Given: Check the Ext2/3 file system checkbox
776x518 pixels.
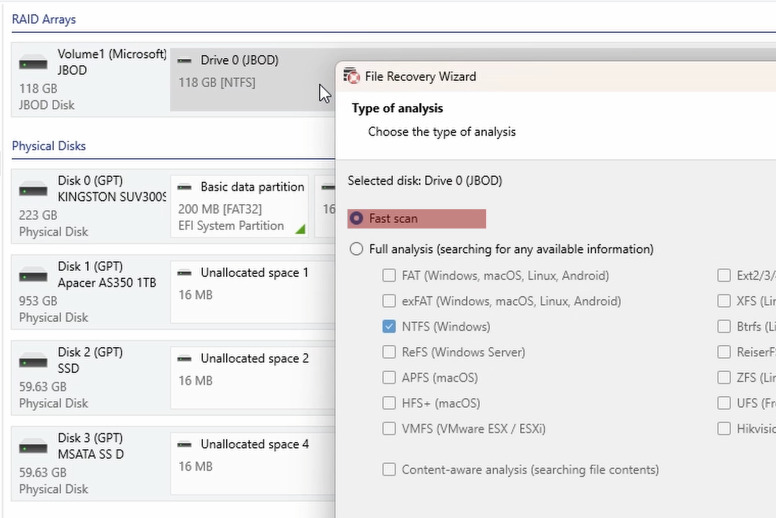Looking at the screenshot, I should (724, 275).
